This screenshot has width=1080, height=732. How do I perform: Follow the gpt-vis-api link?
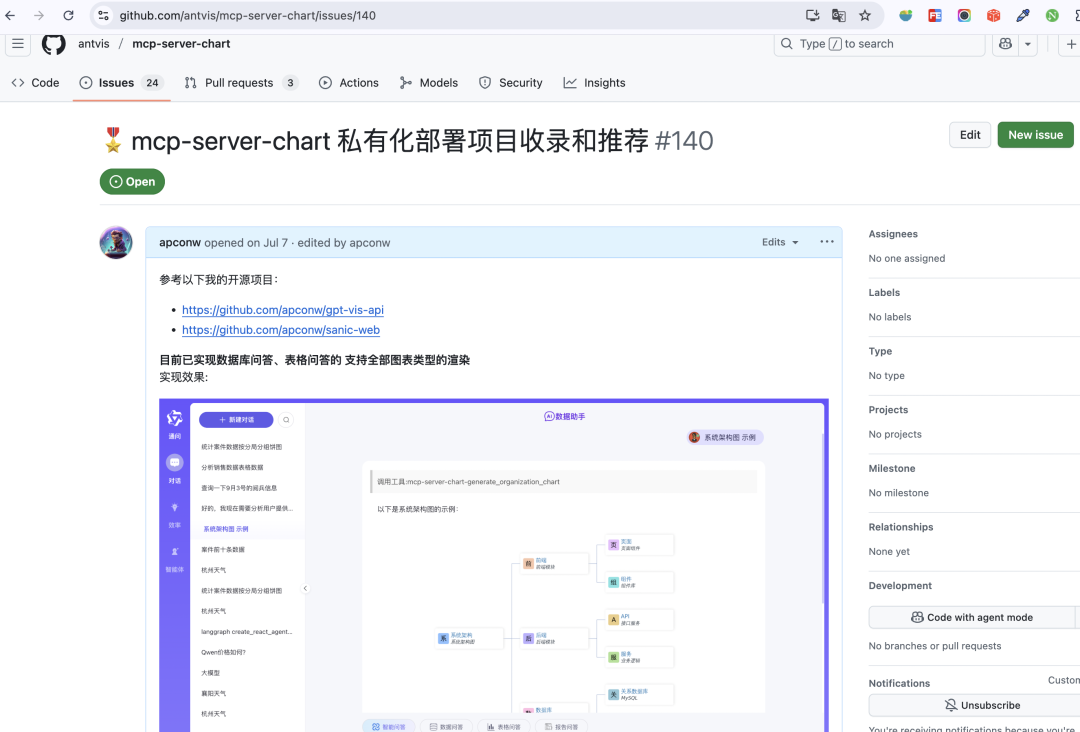[283, 310]
